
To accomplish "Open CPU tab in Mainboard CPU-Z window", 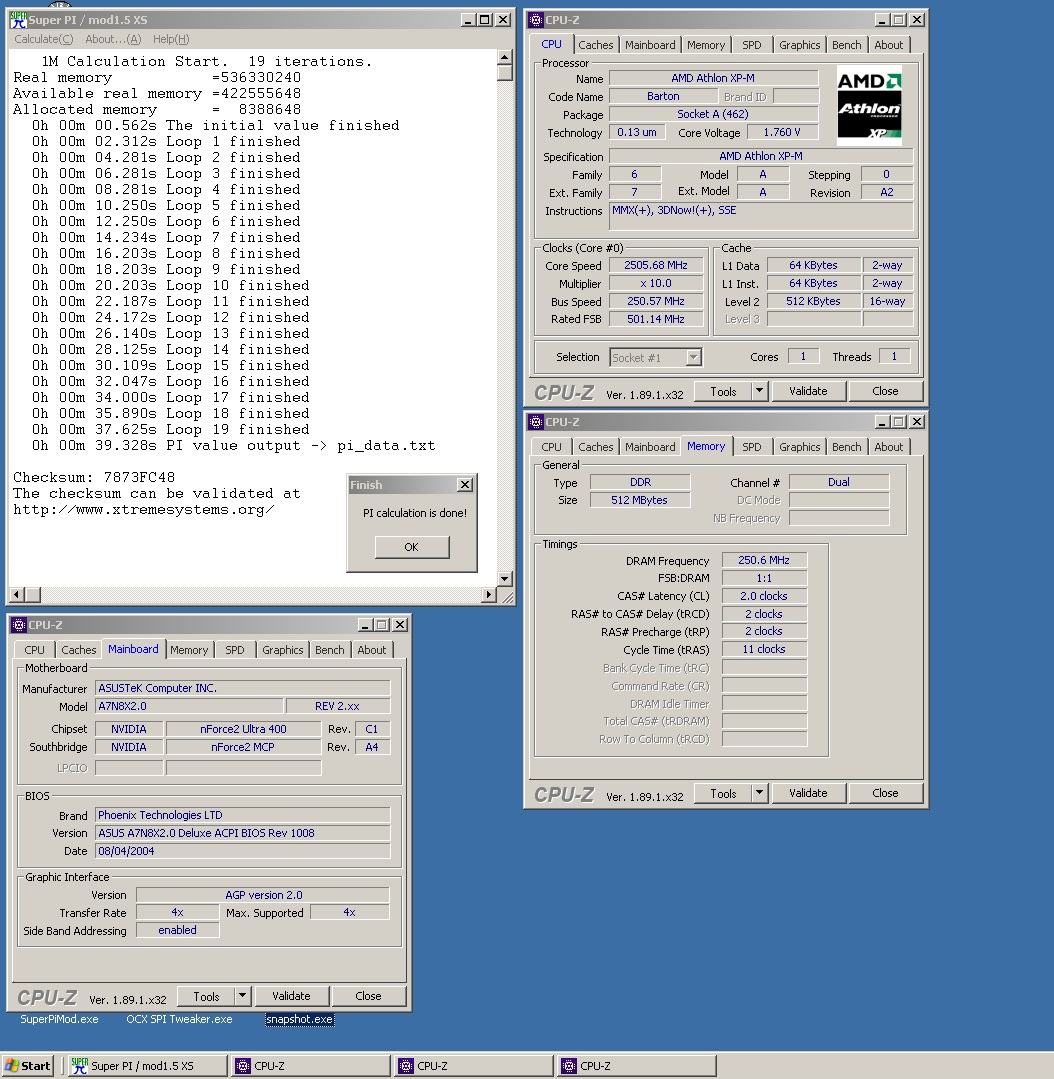I will coord(34,650).
